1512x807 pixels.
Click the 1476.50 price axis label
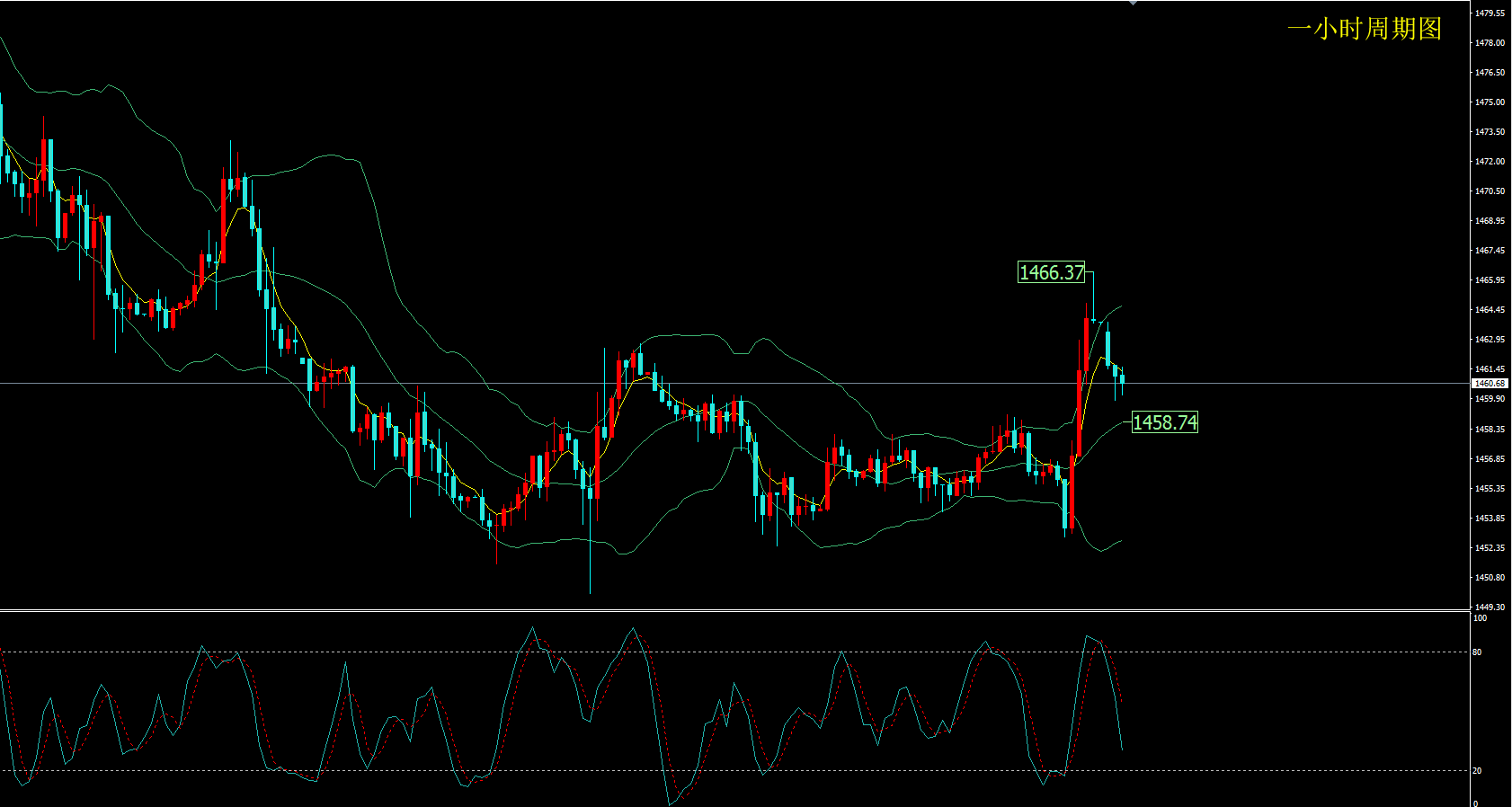pyautogui.click(x=1490, y=73)
